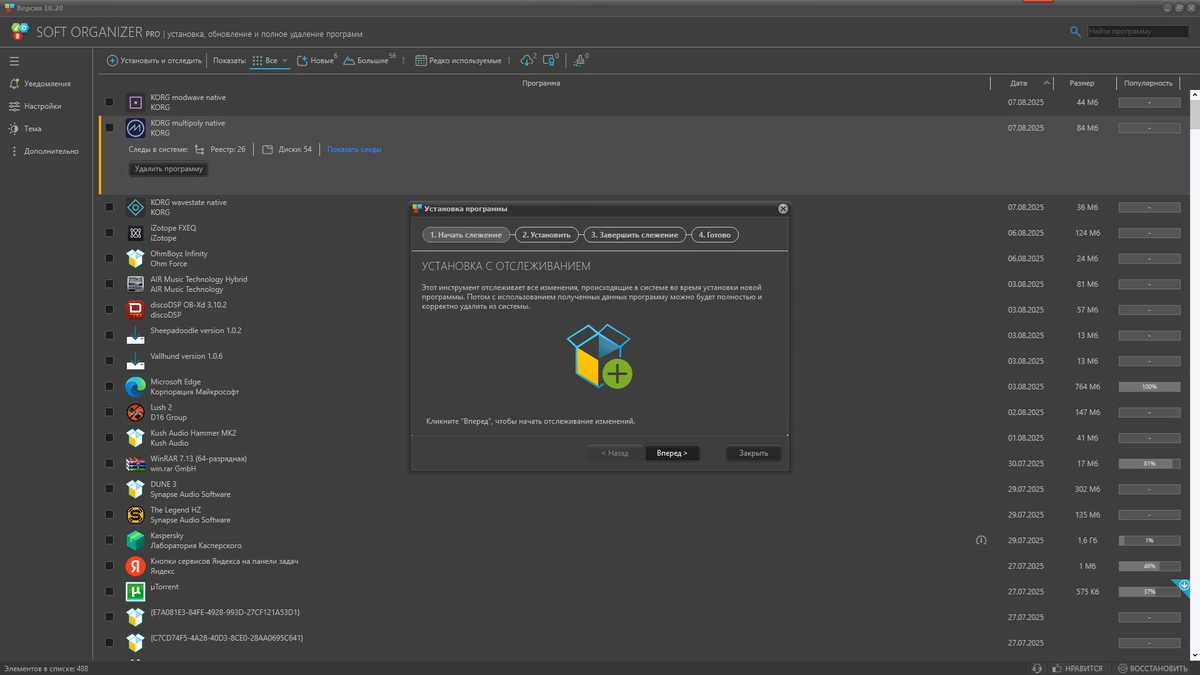Open the Все filter dropdown

pos(270,61)
